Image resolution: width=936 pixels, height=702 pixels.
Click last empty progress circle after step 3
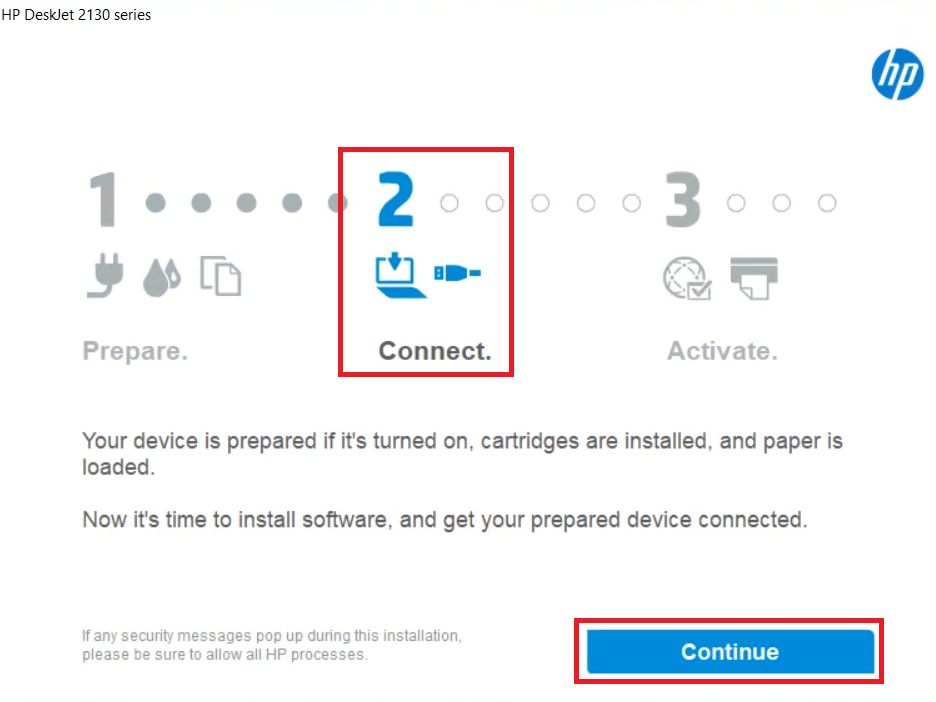[827, 203]
